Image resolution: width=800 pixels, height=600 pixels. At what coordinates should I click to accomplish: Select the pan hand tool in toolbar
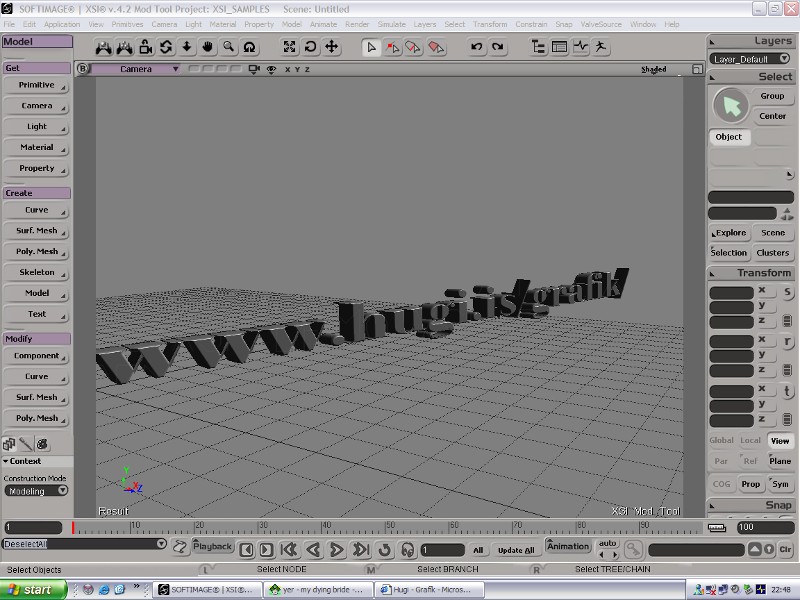tap(207, 47)
